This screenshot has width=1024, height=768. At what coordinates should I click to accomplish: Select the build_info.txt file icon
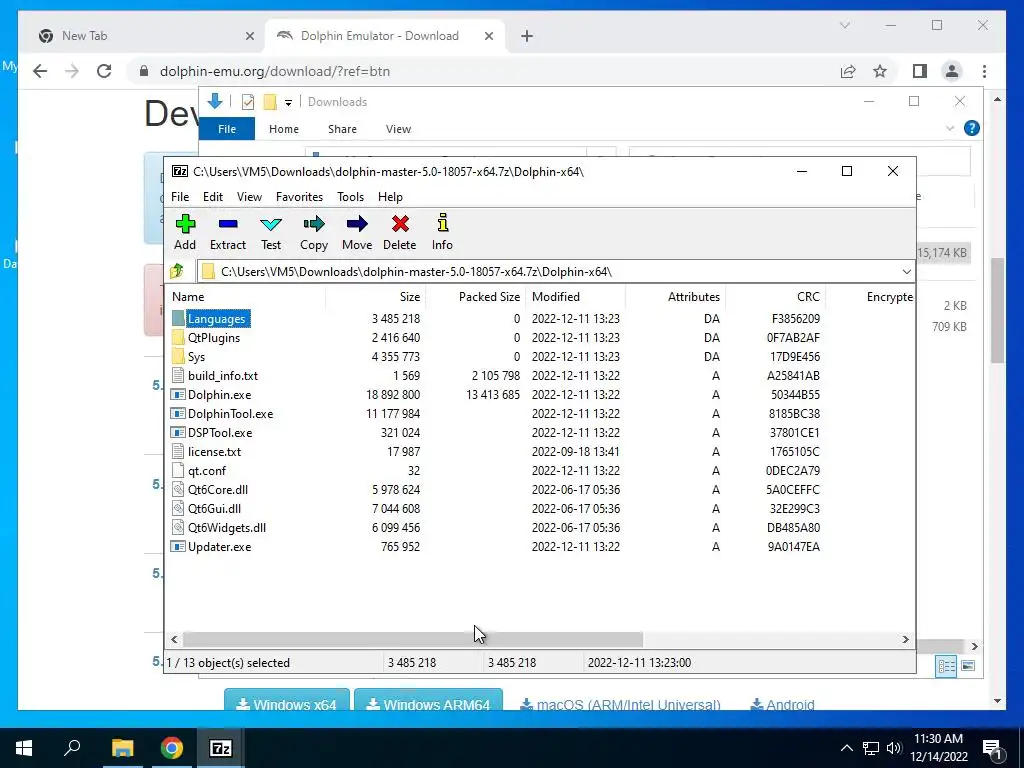pyautogui.click(x=178, y=376)
